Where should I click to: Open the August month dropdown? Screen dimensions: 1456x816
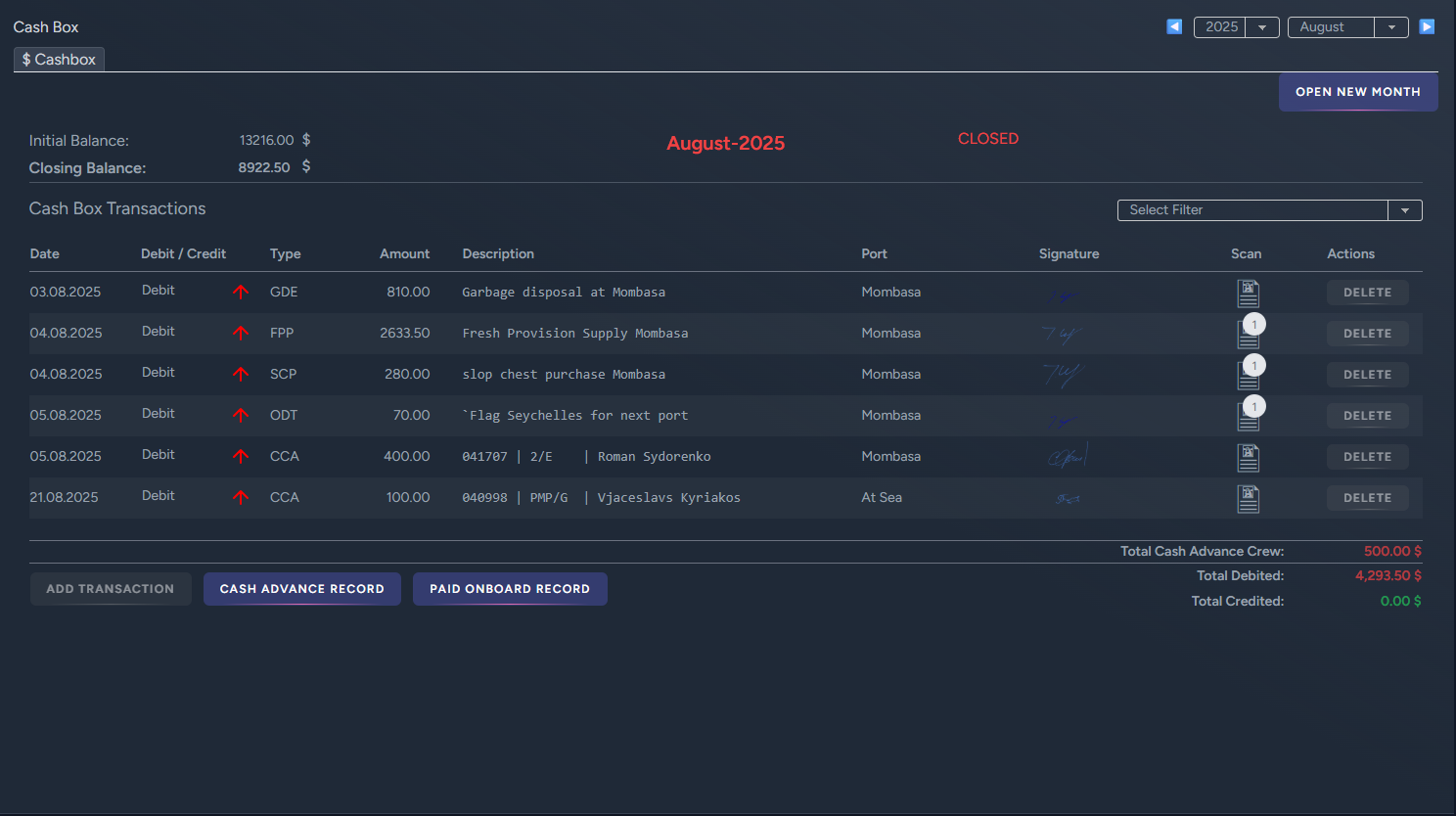(1390, 26)
